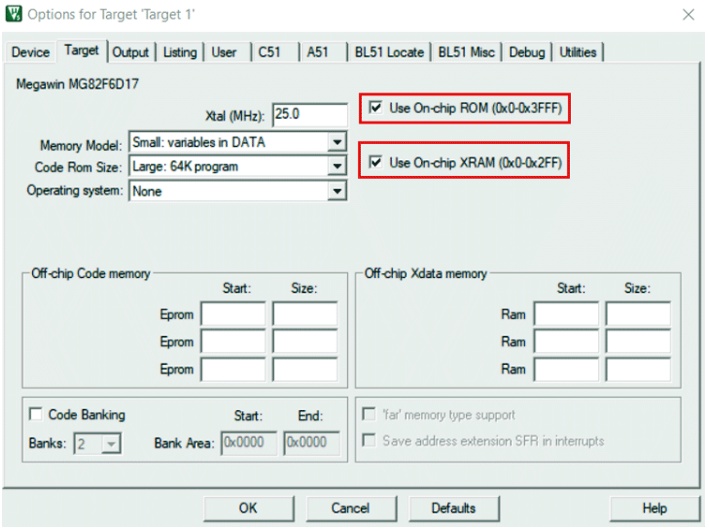Open the Output tab
This screenshot has height=531, width=709.
[x=130, y=52]
